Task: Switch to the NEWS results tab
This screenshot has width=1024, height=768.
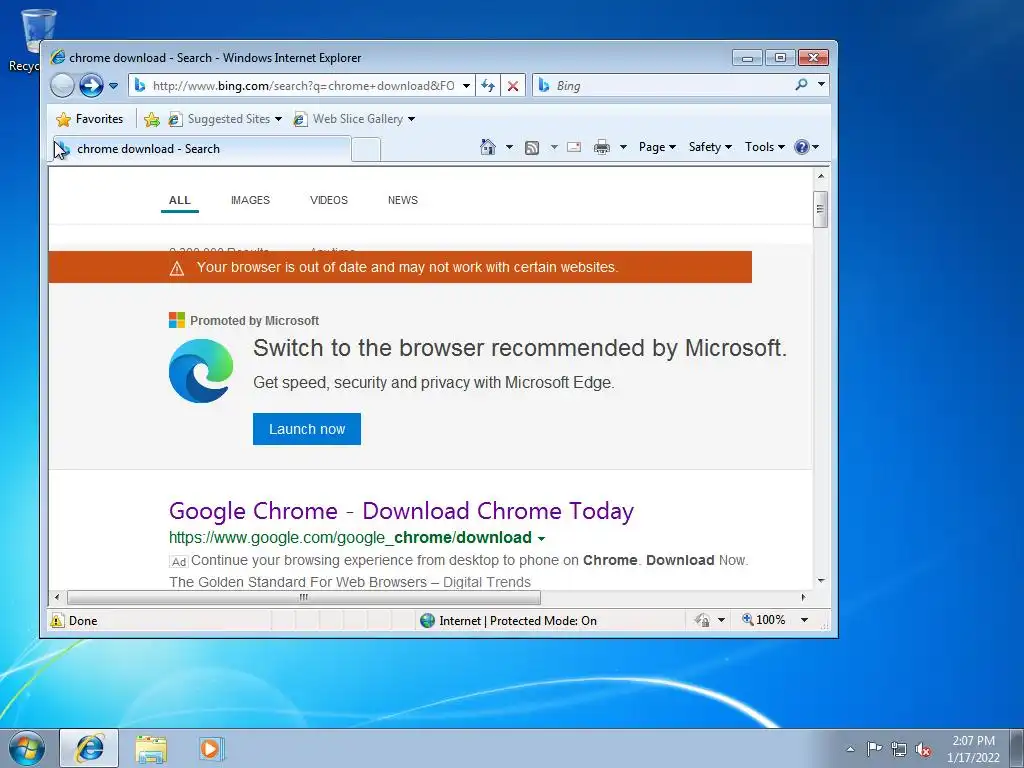Action: 403,200
